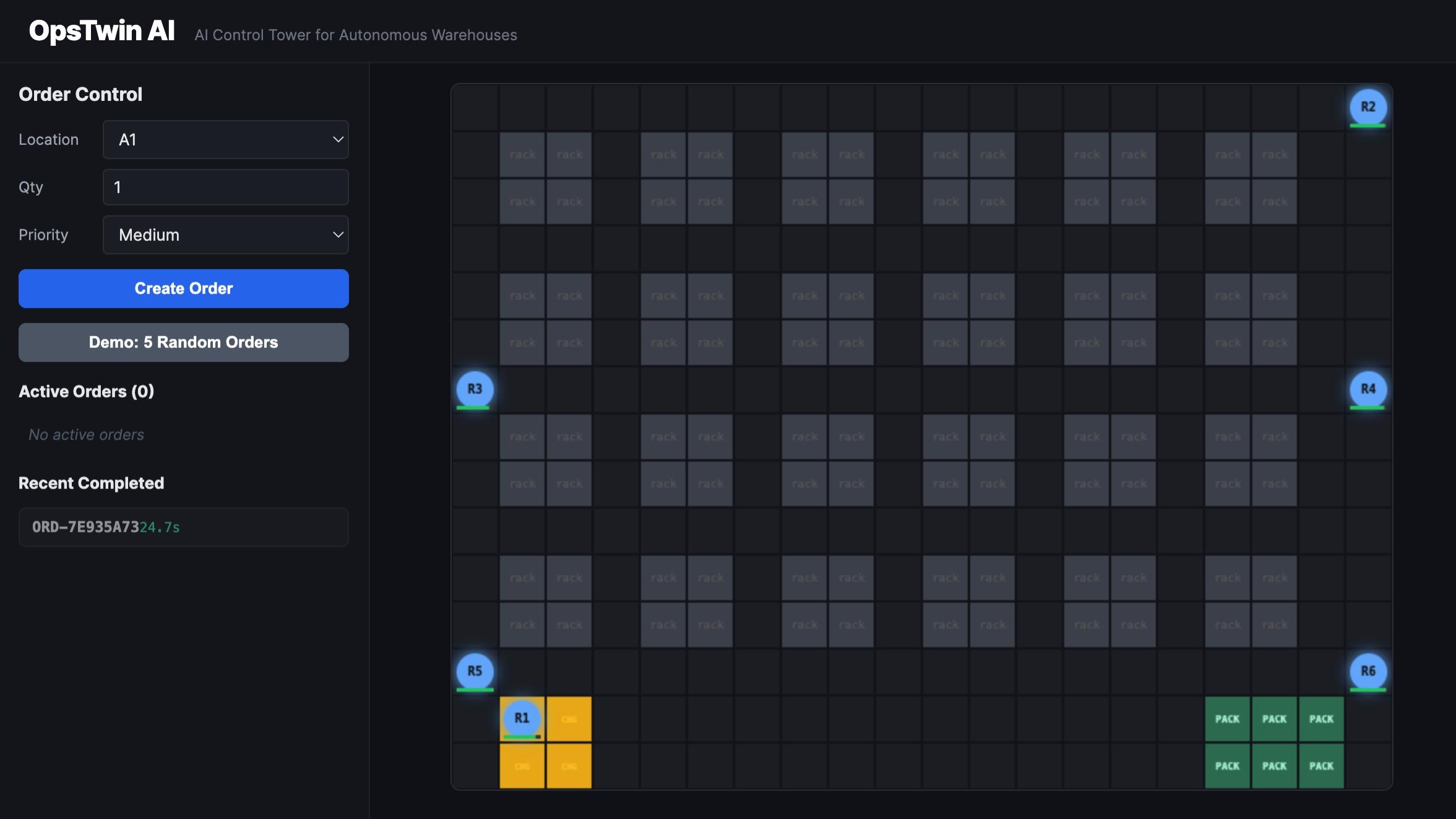Click robot R2 marker on grid
Image resolution: width=1456 pixels, height=819 pixels.
point(1368,107)
